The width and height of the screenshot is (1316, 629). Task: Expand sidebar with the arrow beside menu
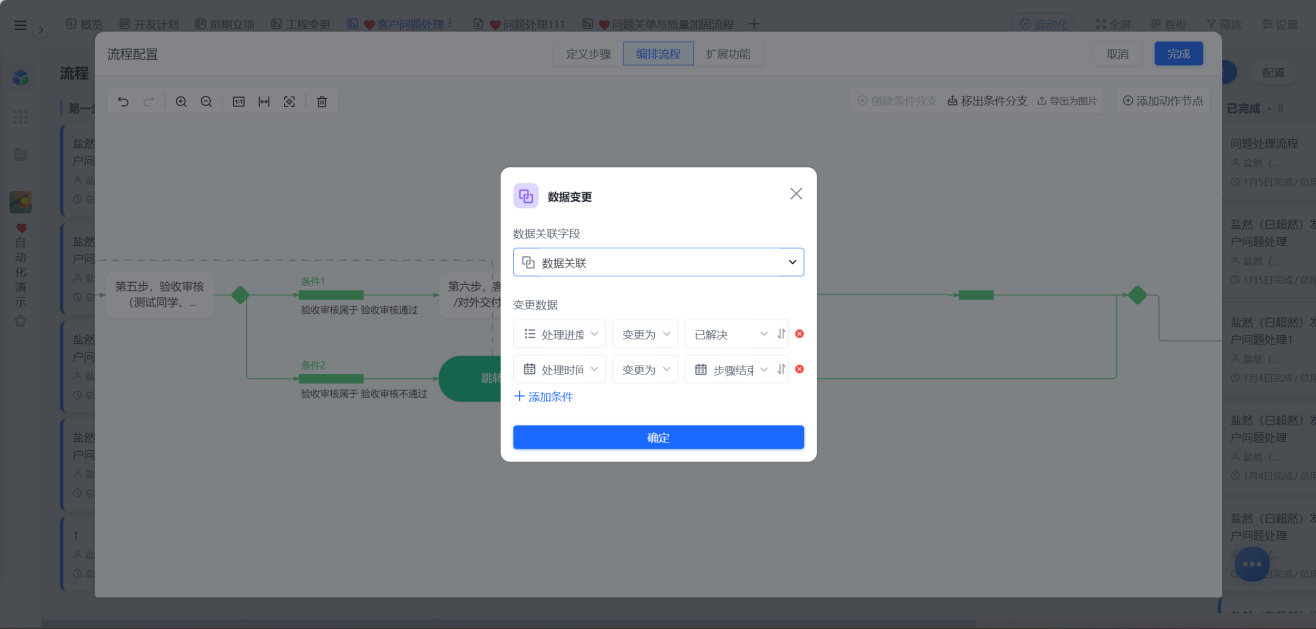tap(41, 30)
